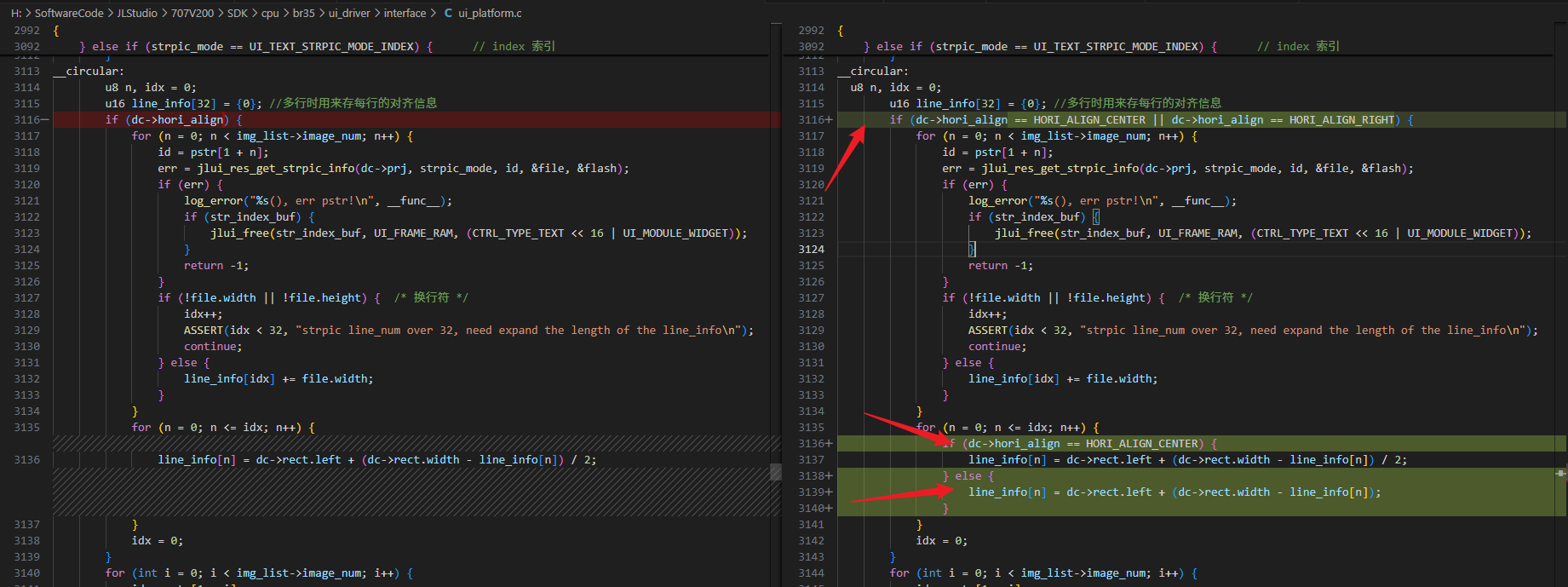This screenshot has width=1568, height=587.
Task: Click the added '} else {' on line 3138
Action: click(x=968, y=476)
